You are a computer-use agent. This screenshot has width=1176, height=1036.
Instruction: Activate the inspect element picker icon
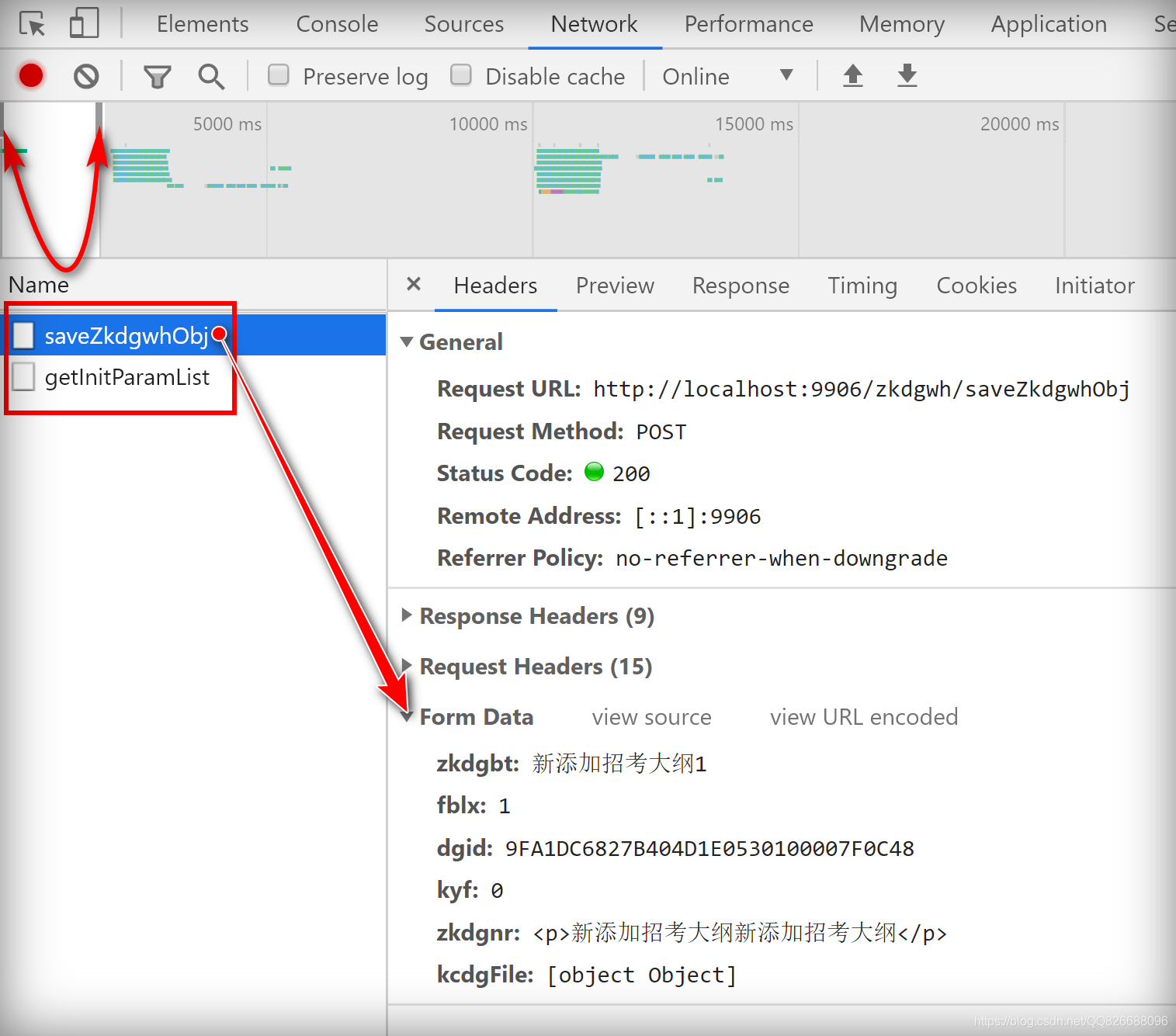tap(32, 24)
